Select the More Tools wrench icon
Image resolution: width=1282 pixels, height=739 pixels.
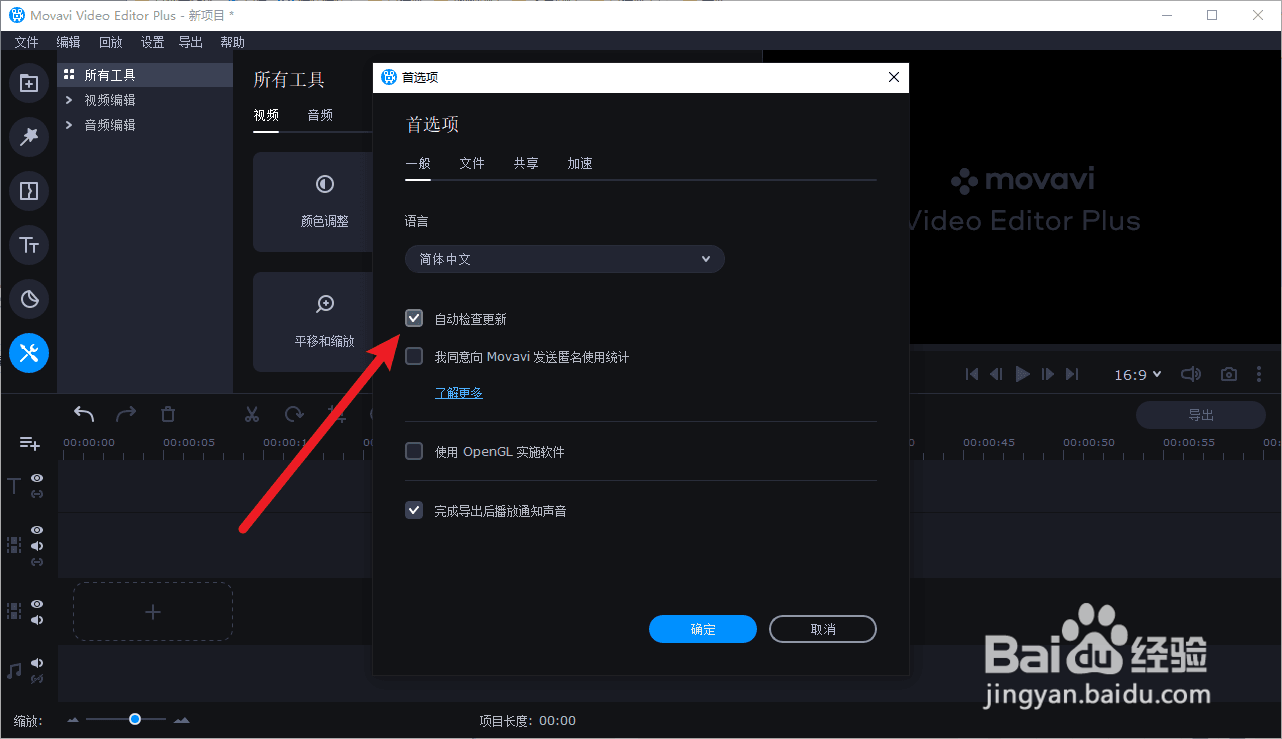tap(29, 353)
